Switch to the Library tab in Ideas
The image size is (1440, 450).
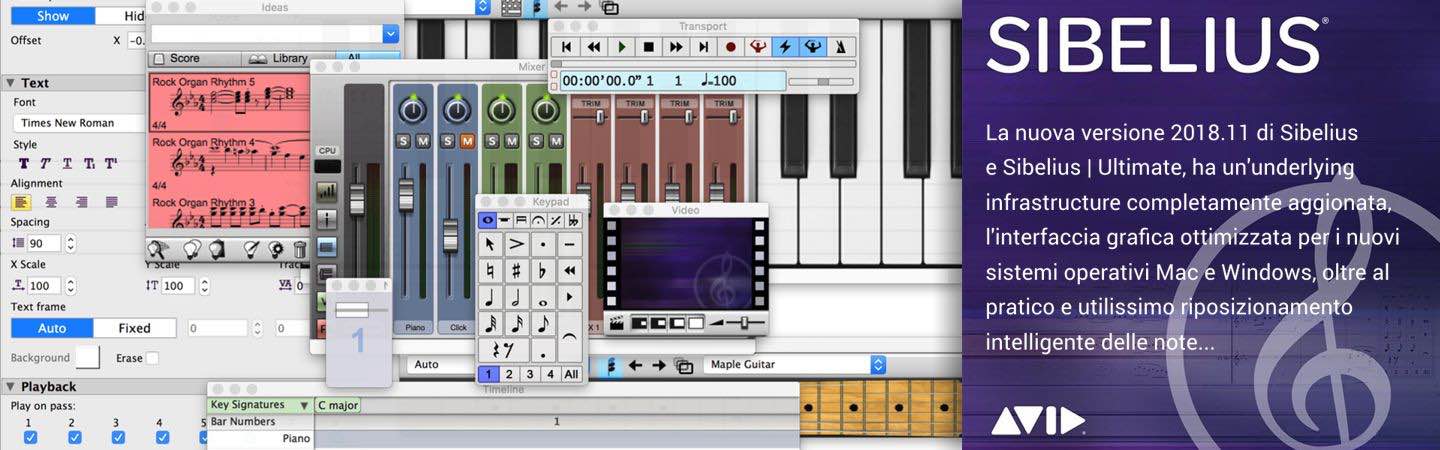289,59
